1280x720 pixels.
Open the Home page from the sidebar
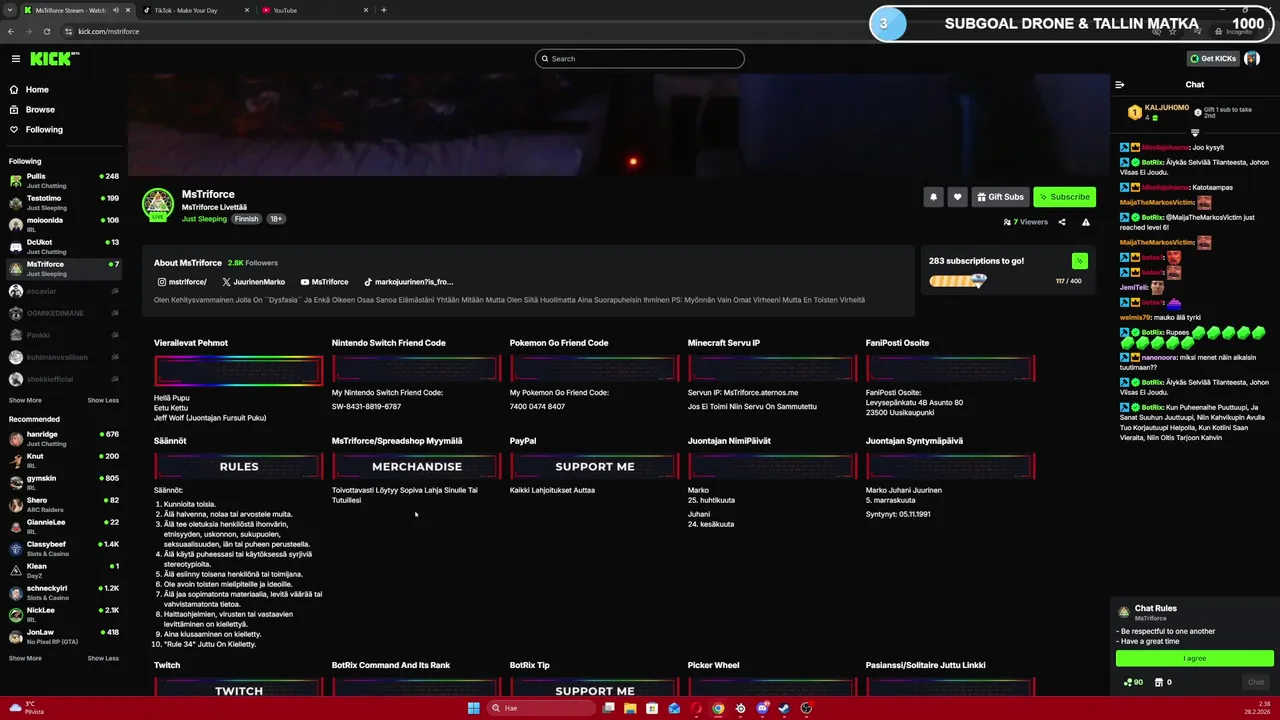click(36, 90)
